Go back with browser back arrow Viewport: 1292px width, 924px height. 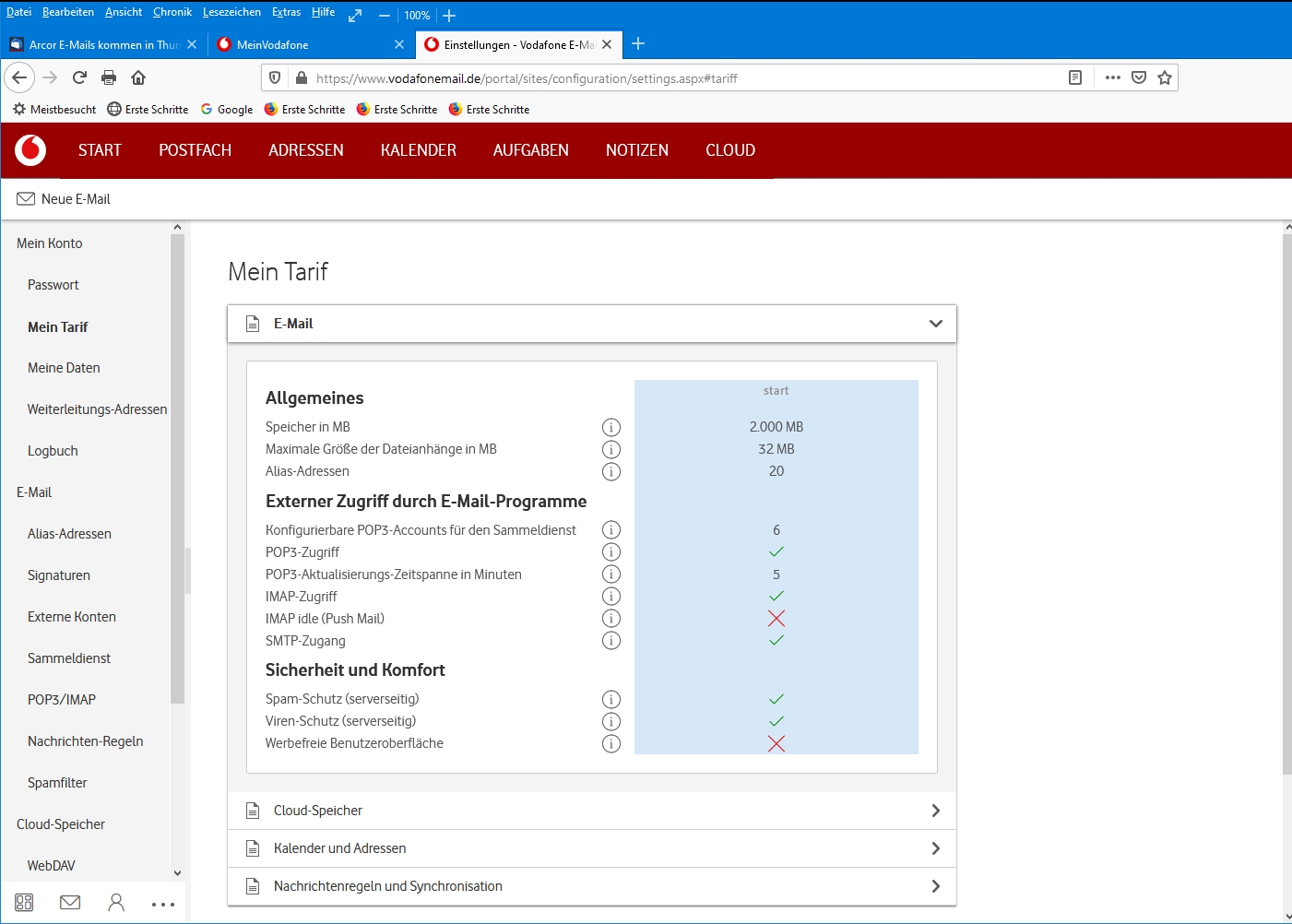19,77
